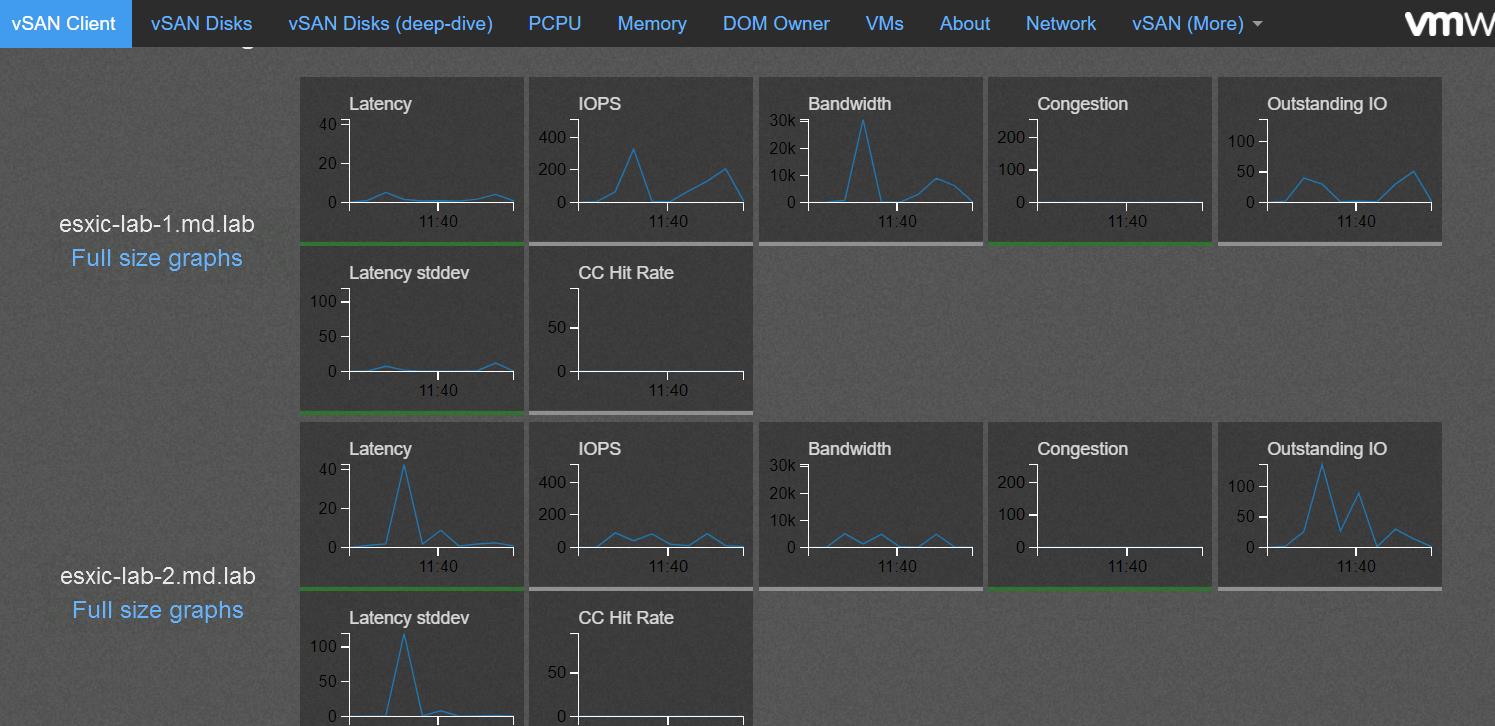Open vSAN Disks (deep-dive) tab
This screenshot has width=1495, height=726.
390,23
